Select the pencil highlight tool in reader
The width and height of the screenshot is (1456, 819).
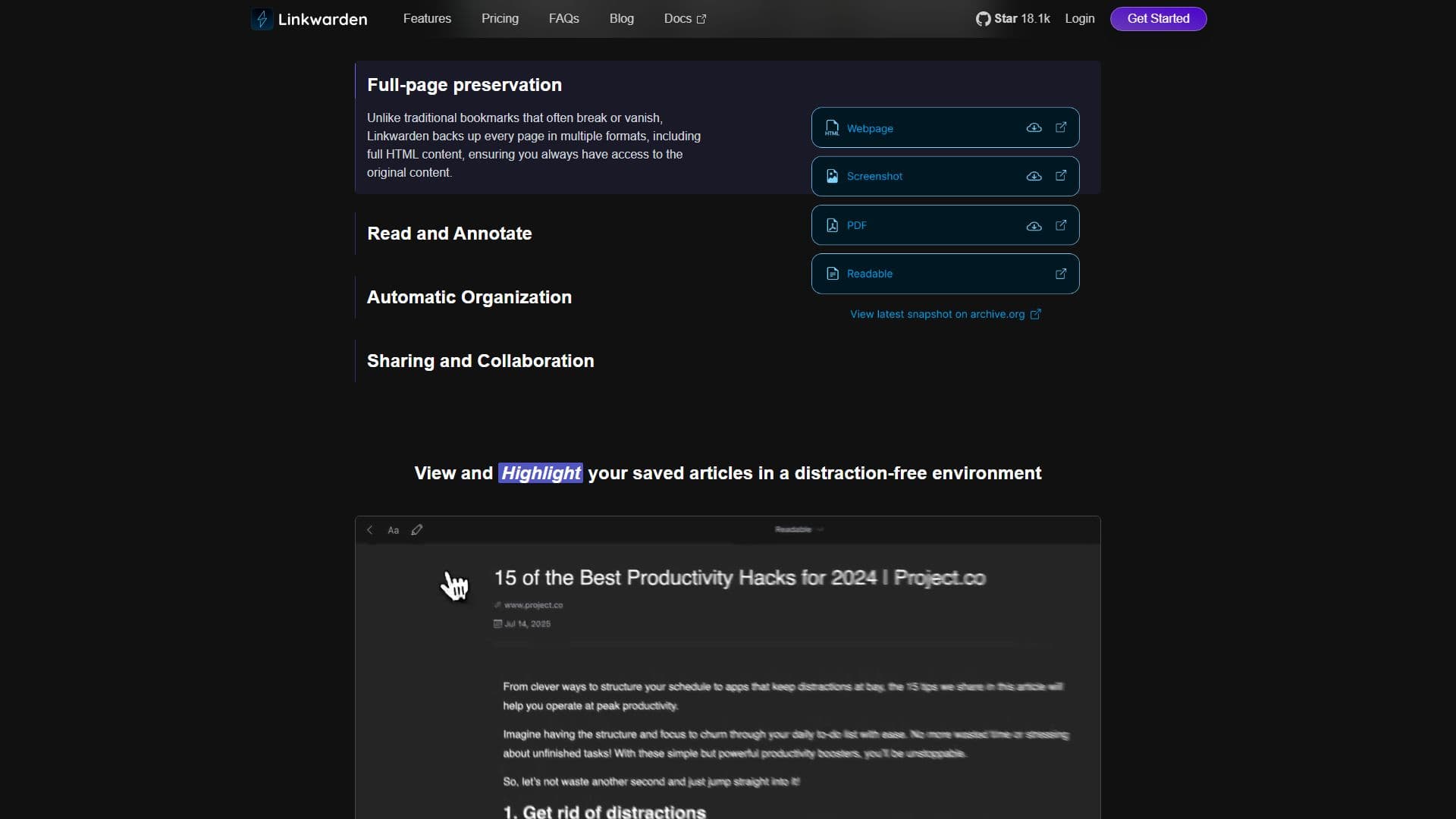coord(416,530)
